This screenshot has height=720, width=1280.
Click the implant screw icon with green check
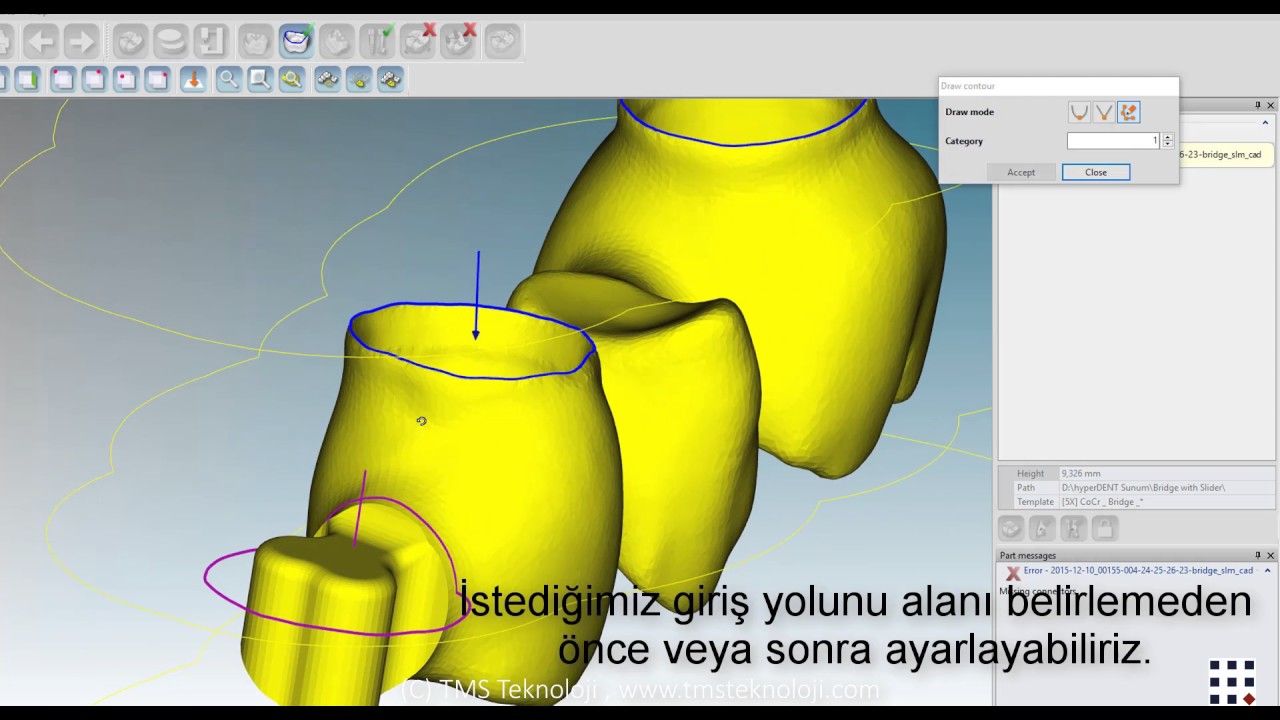point(377,41)
